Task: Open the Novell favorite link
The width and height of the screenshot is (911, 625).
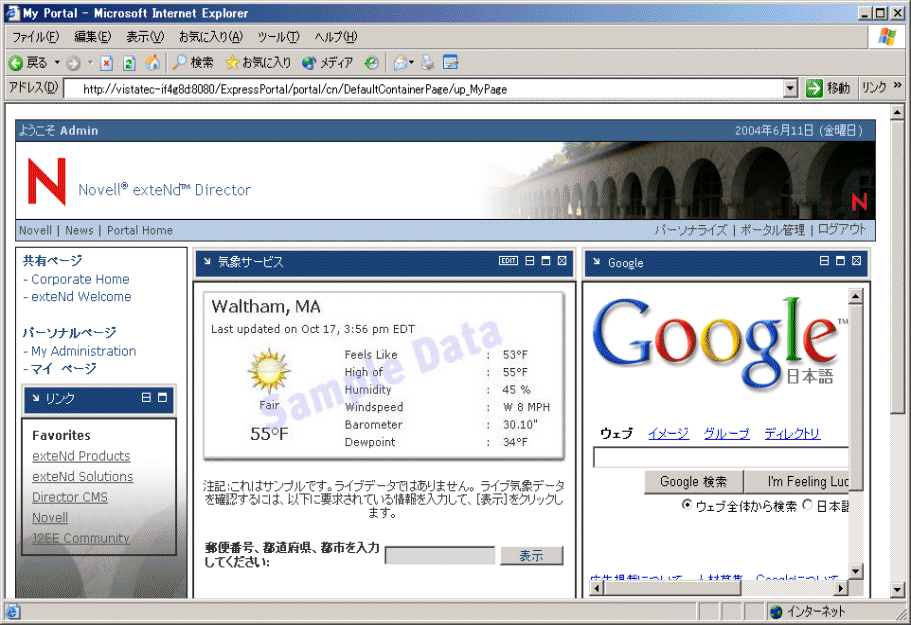Action: (x=50, y=518)
